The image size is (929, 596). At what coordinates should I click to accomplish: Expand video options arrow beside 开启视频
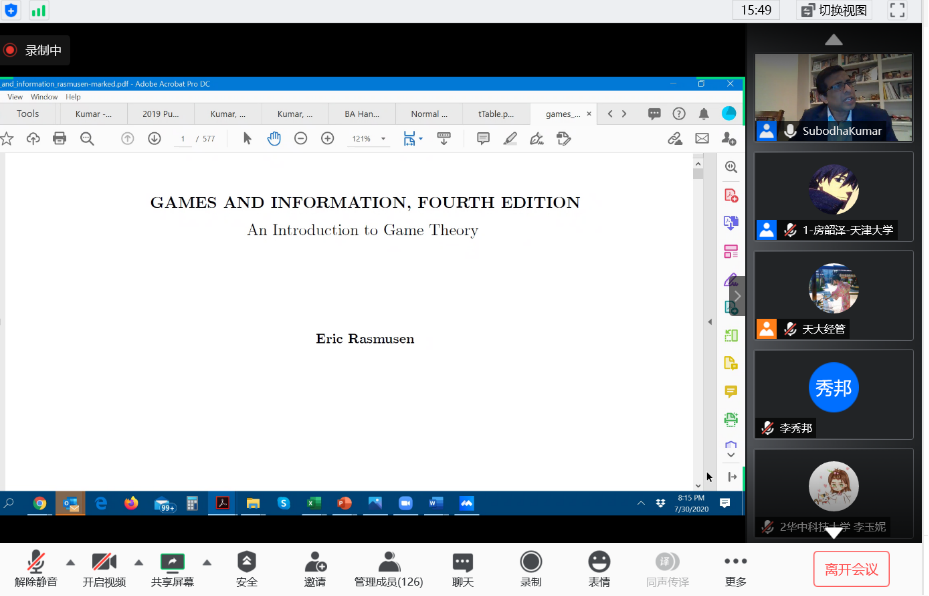(x=139, y=561)
